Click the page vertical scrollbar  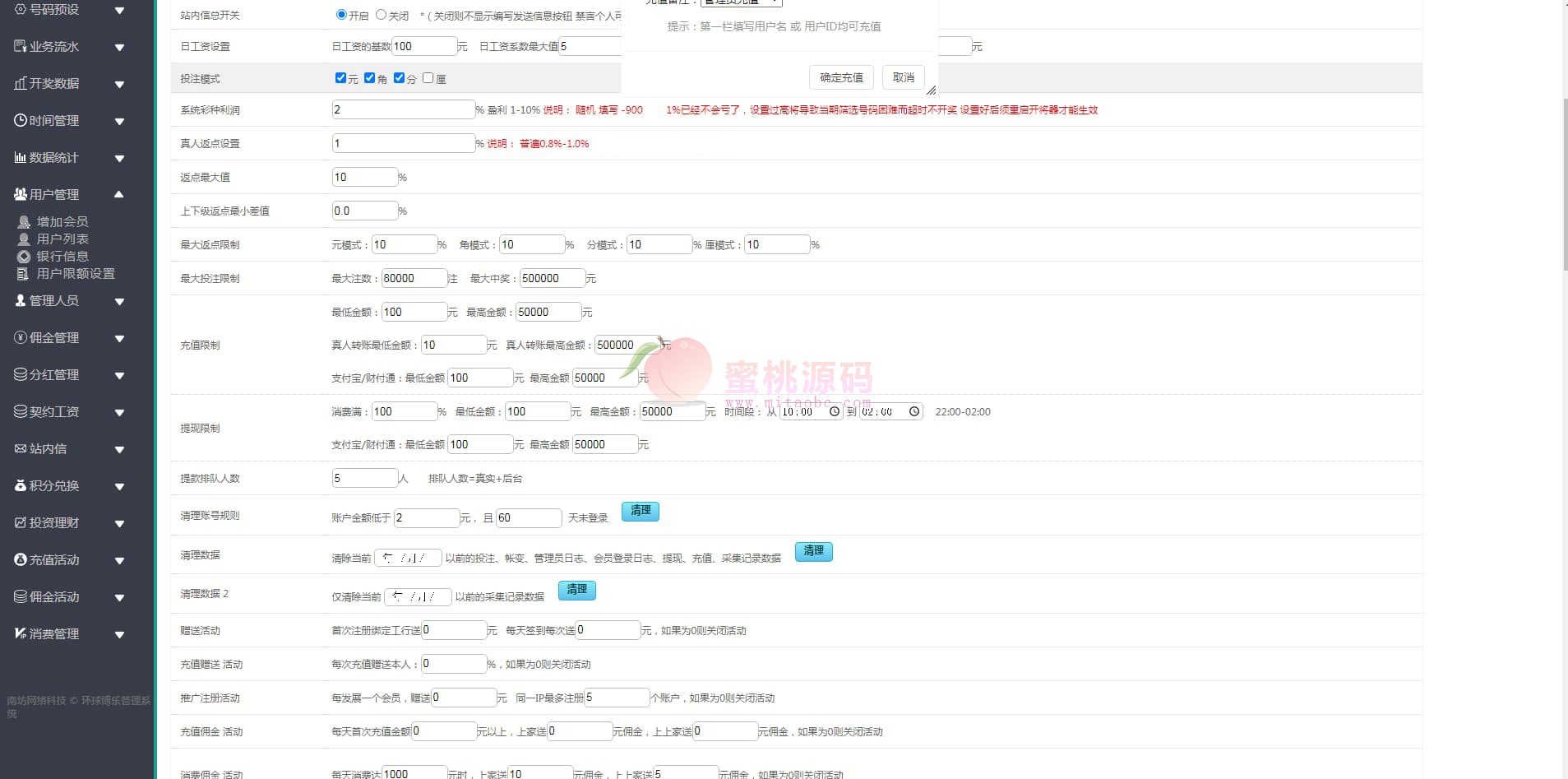1563,181
